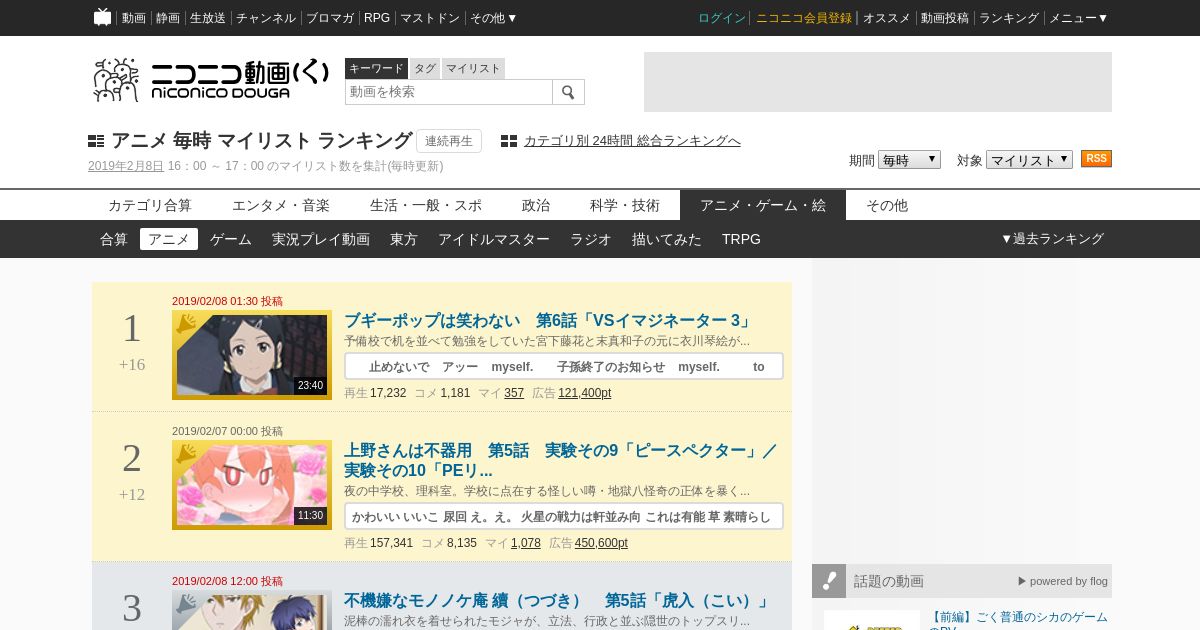Open the 生活・一般・スポ category tab

pyautogui.click(x=426, y=205)
